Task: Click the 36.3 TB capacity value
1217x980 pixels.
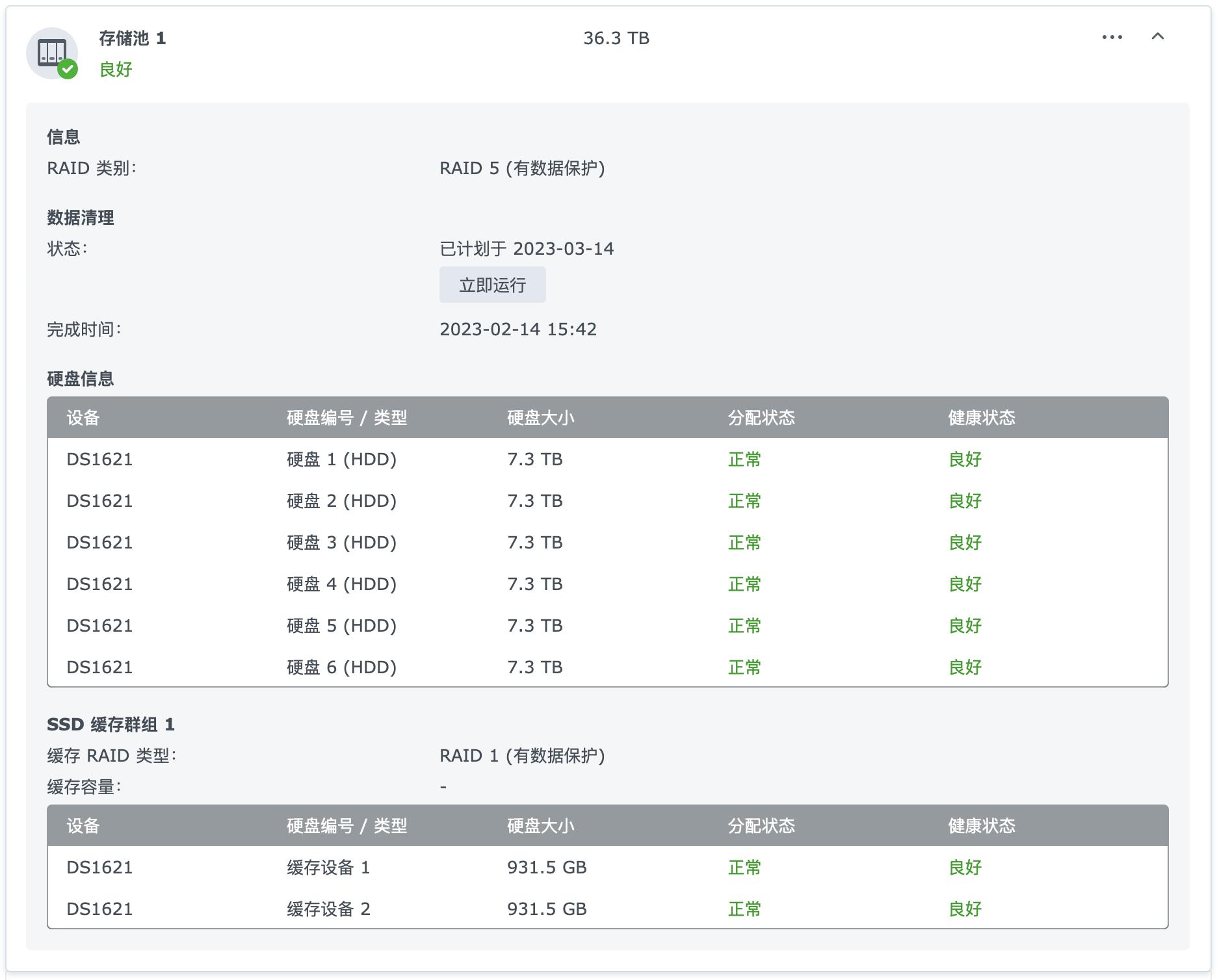Action: (616, 38)
